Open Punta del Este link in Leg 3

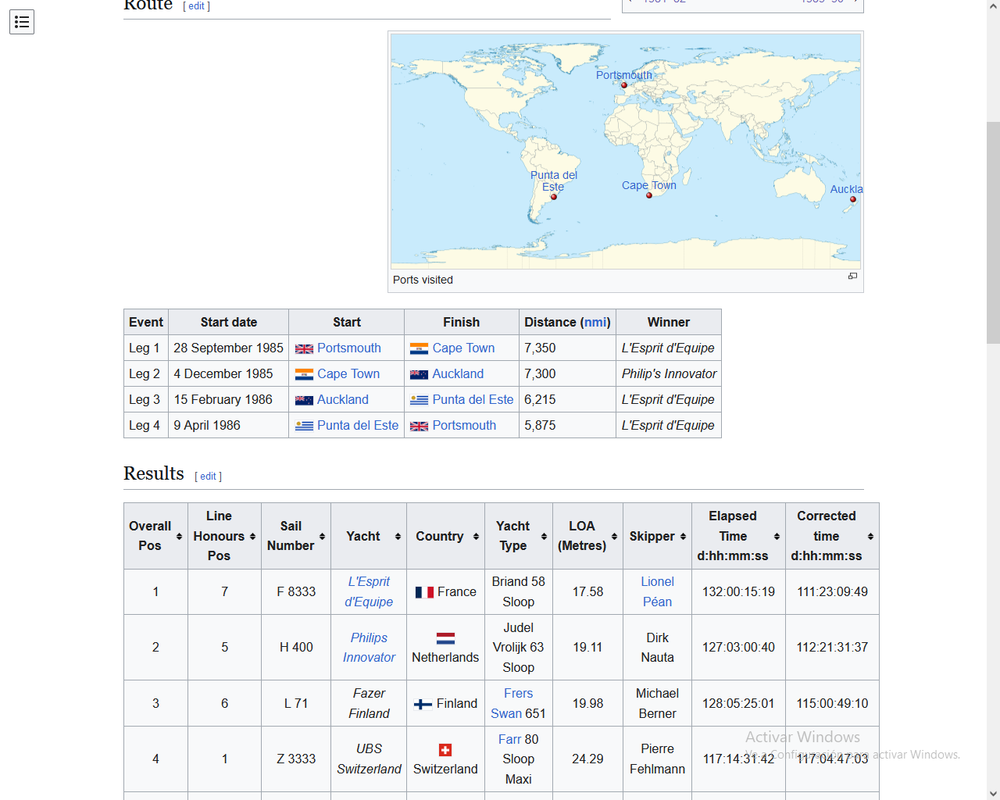[x=473, y=399]
